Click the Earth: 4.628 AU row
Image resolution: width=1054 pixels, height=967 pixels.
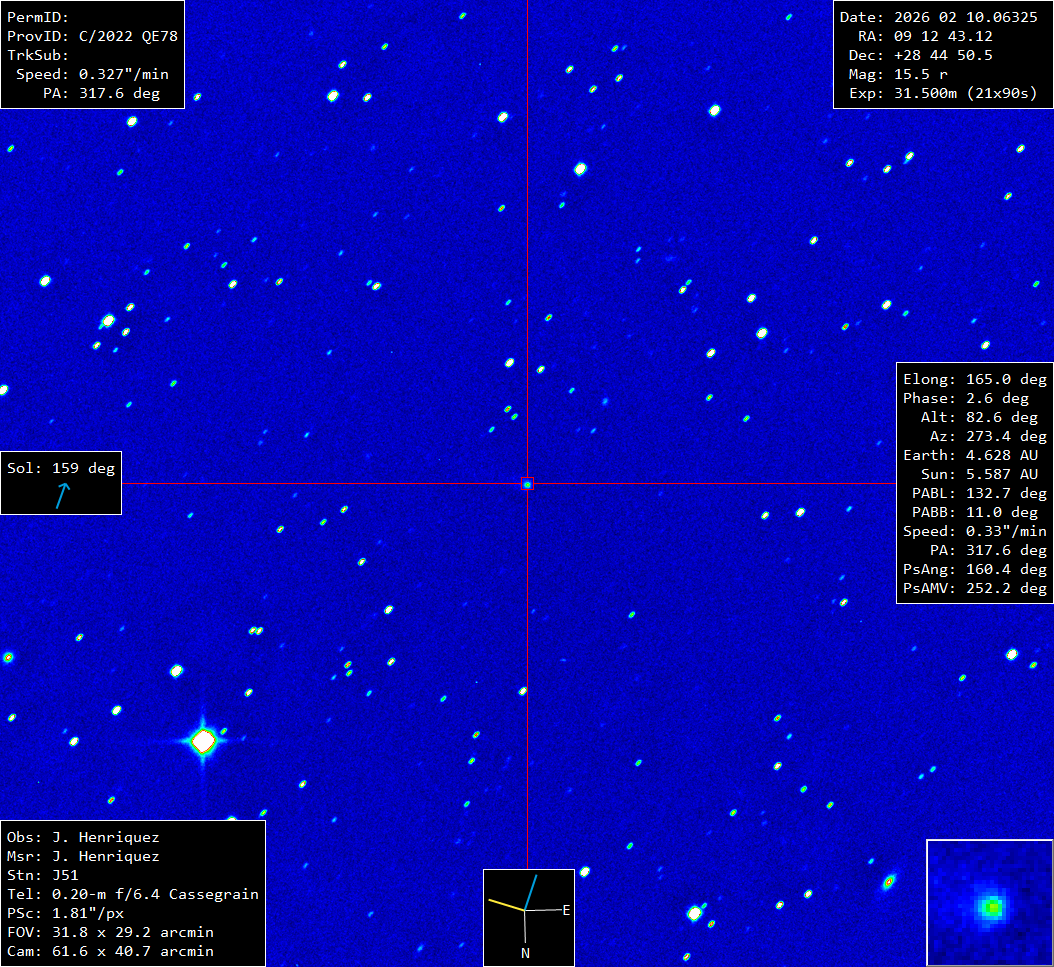974,455
